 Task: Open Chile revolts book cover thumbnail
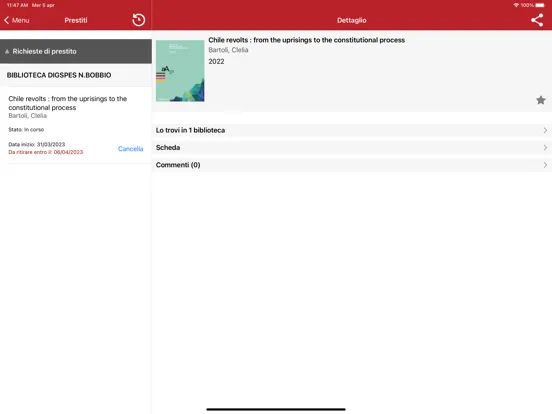click(180, 71)
